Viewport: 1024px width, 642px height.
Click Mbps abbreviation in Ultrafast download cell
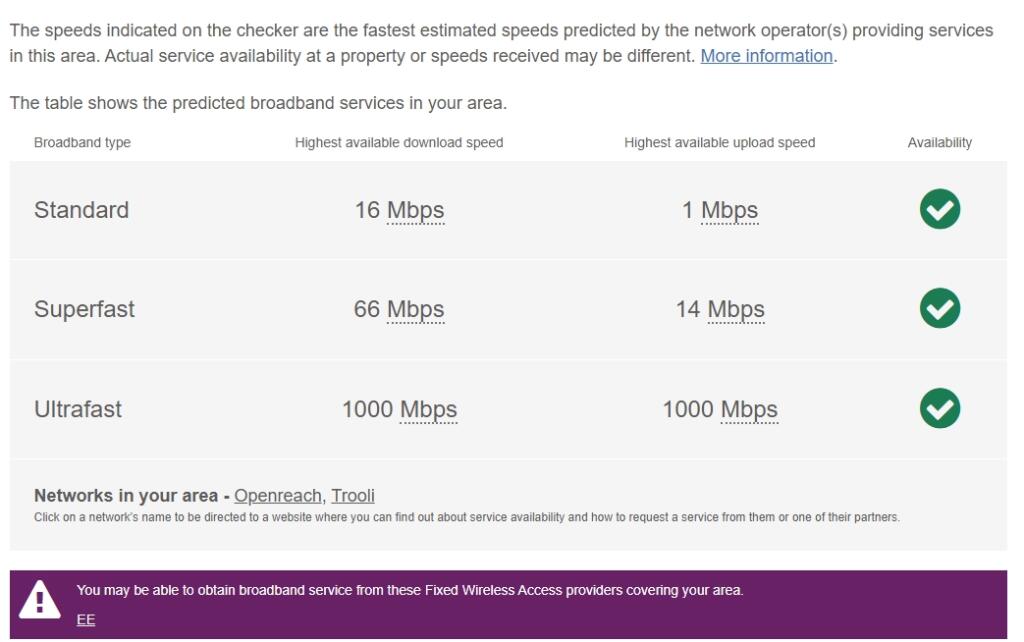tap(428, 409)
